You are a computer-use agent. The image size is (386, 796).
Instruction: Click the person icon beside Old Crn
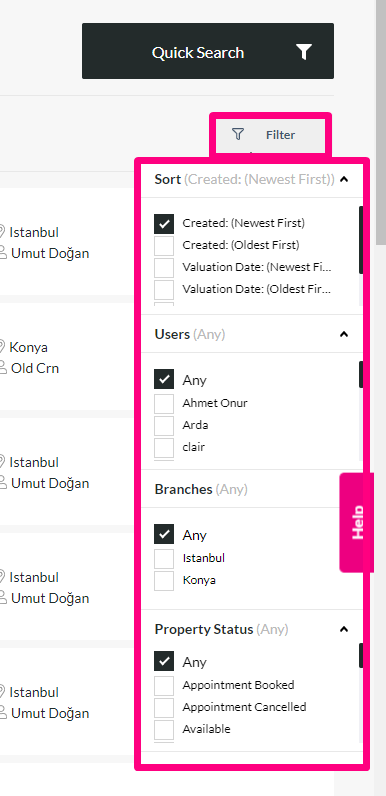[x=3, y=368]
